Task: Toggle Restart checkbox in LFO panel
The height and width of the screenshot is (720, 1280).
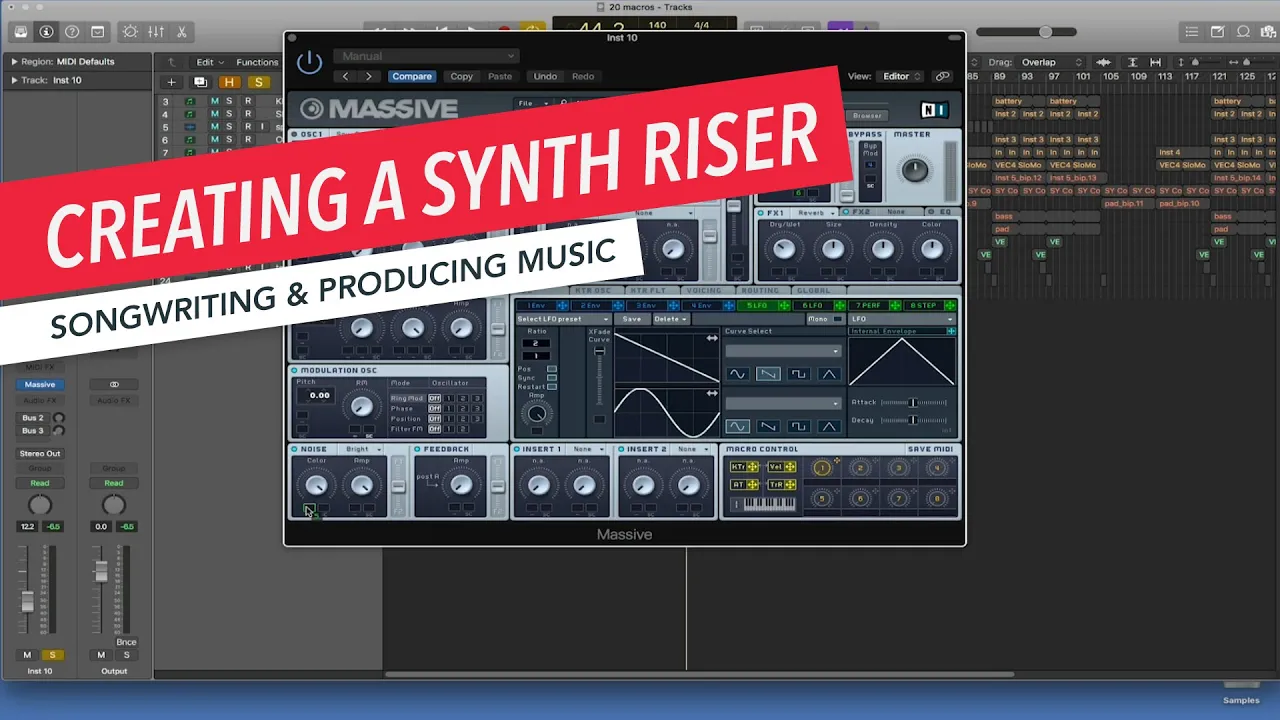Action: click(x=552, y=387)
